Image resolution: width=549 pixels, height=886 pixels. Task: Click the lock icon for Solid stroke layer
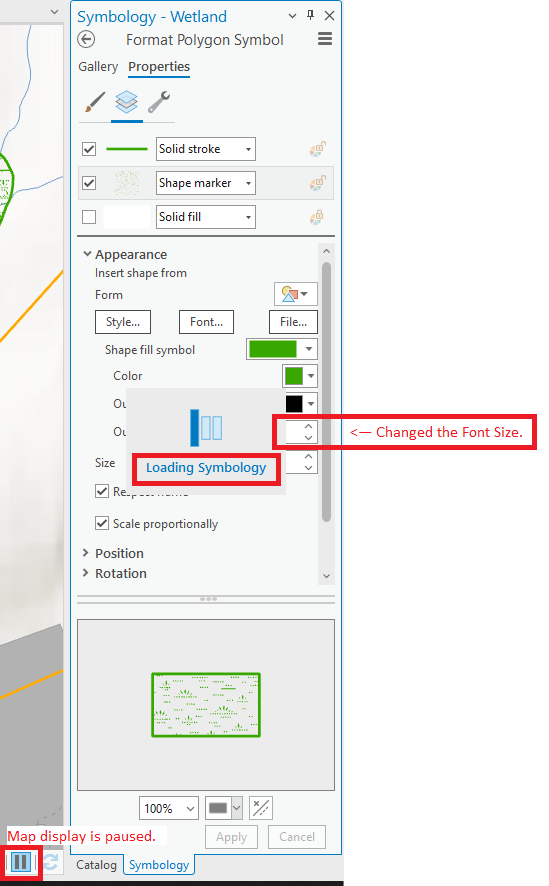pos(317,149)
